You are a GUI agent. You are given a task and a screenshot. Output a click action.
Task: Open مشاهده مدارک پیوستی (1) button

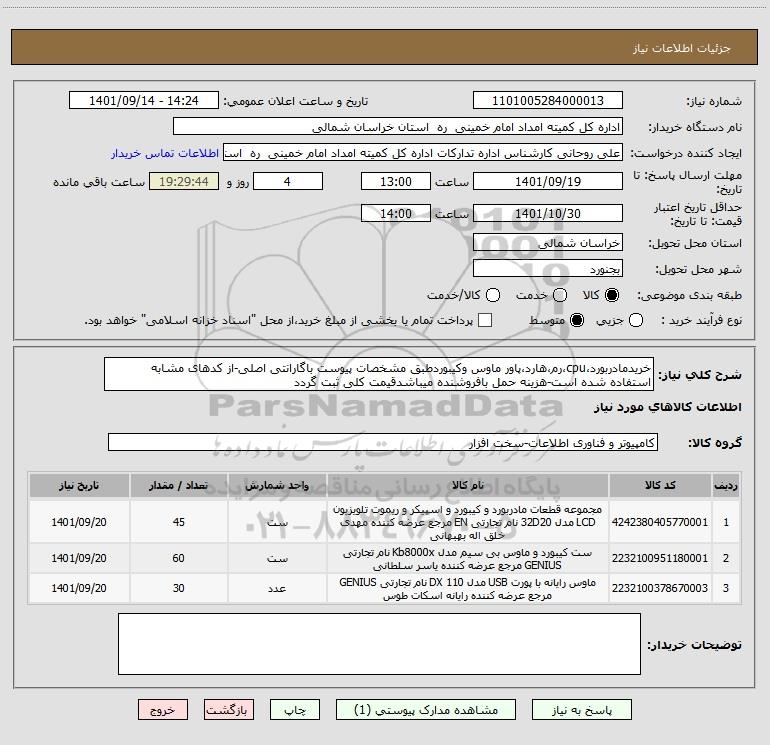pos(426,710)
